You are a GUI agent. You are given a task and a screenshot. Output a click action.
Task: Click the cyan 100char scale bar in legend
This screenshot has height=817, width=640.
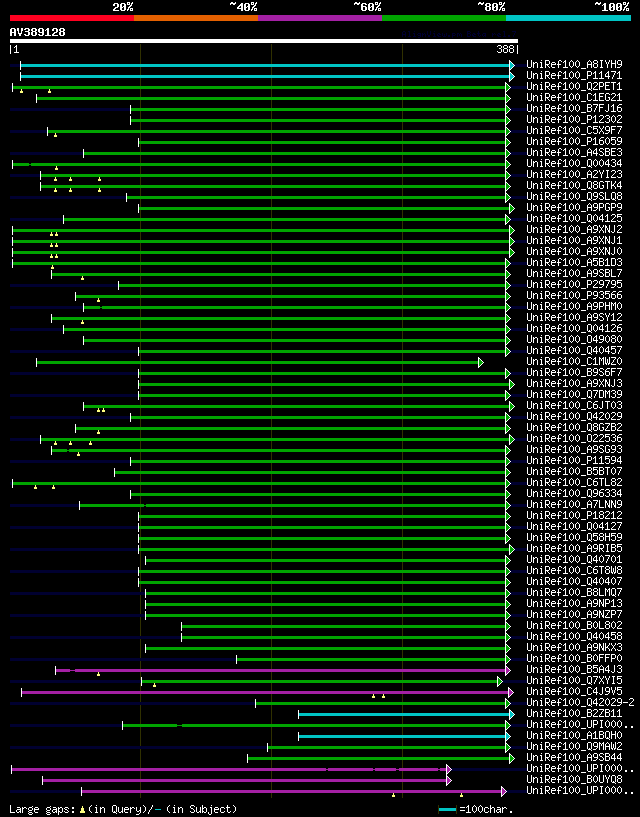[x=448, y=810]
